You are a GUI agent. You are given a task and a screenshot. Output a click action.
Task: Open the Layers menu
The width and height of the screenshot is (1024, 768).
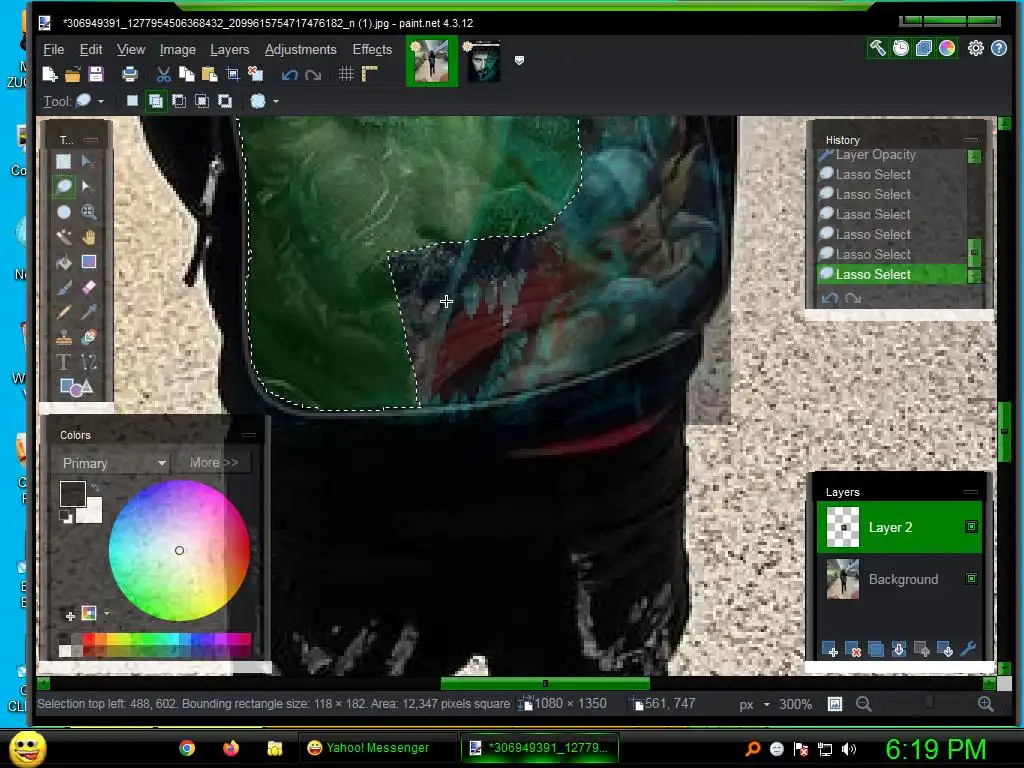tap(229, 50)
